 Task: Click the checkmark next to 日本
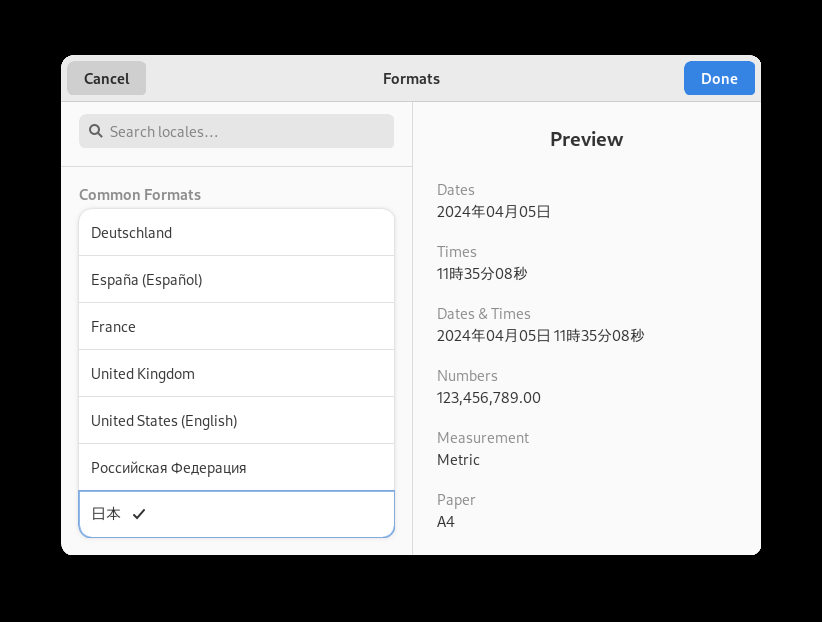coord(139,514)
